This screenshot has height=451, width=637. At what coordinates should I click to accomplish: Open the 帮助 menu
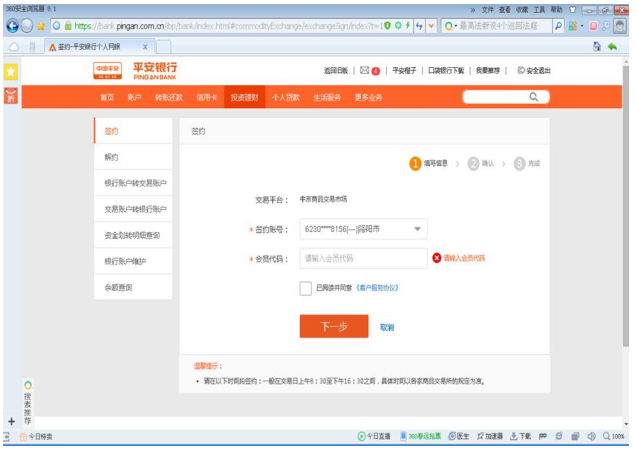tap(557, 10)
